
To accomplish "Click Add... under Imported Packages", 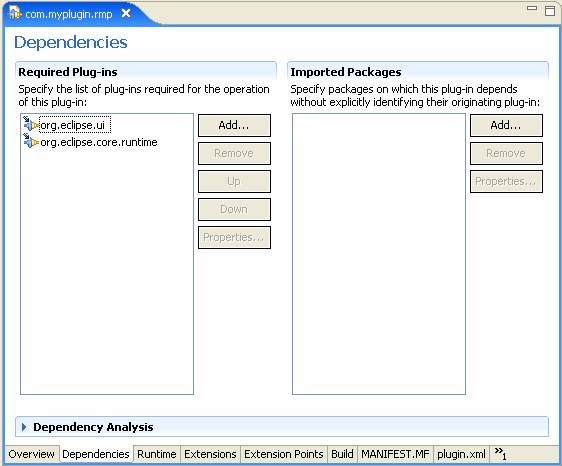I will 506,125.
